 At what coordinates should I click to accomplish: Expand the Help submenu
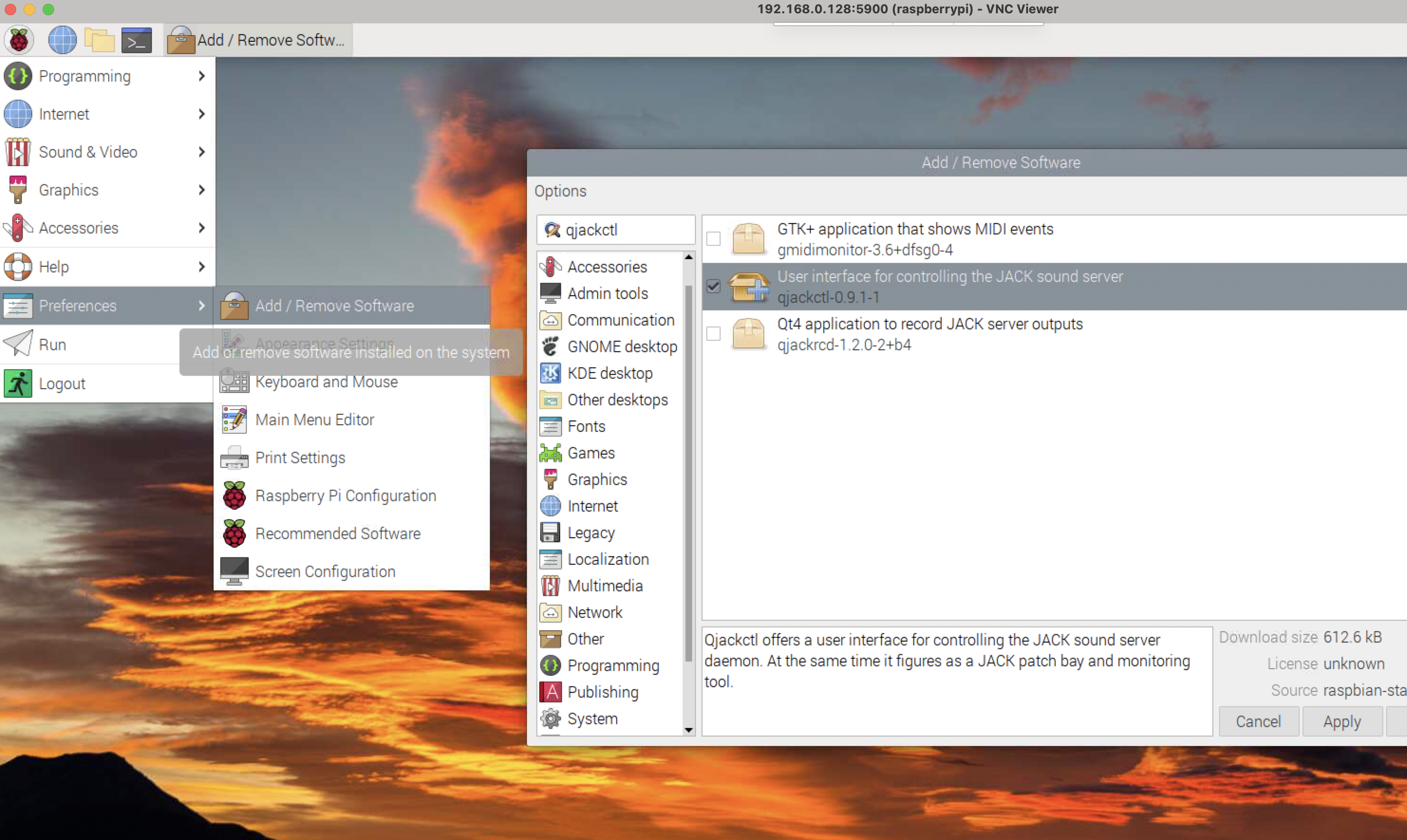coord(108,267)
